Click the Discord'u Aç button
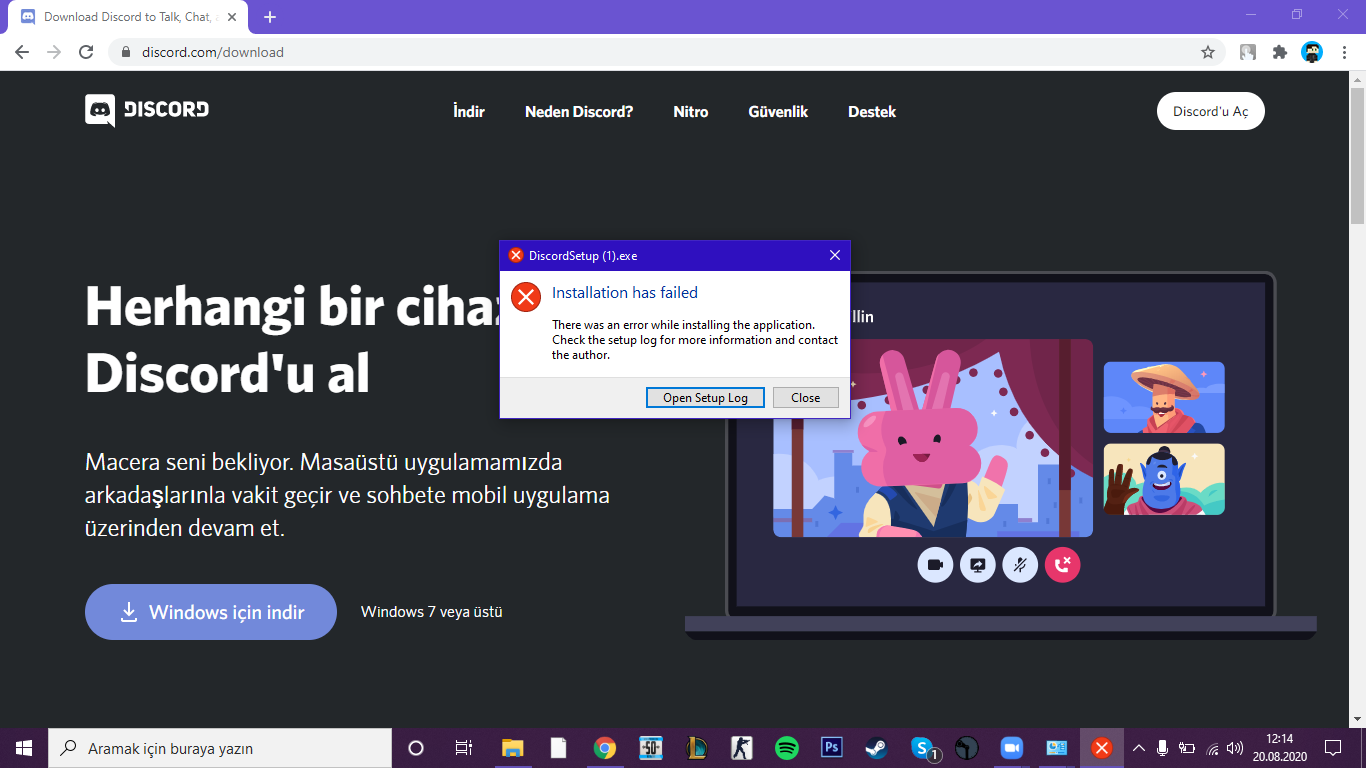Image resolution: width=1366 pixels, height=768 pixels. pos(1211,111)
